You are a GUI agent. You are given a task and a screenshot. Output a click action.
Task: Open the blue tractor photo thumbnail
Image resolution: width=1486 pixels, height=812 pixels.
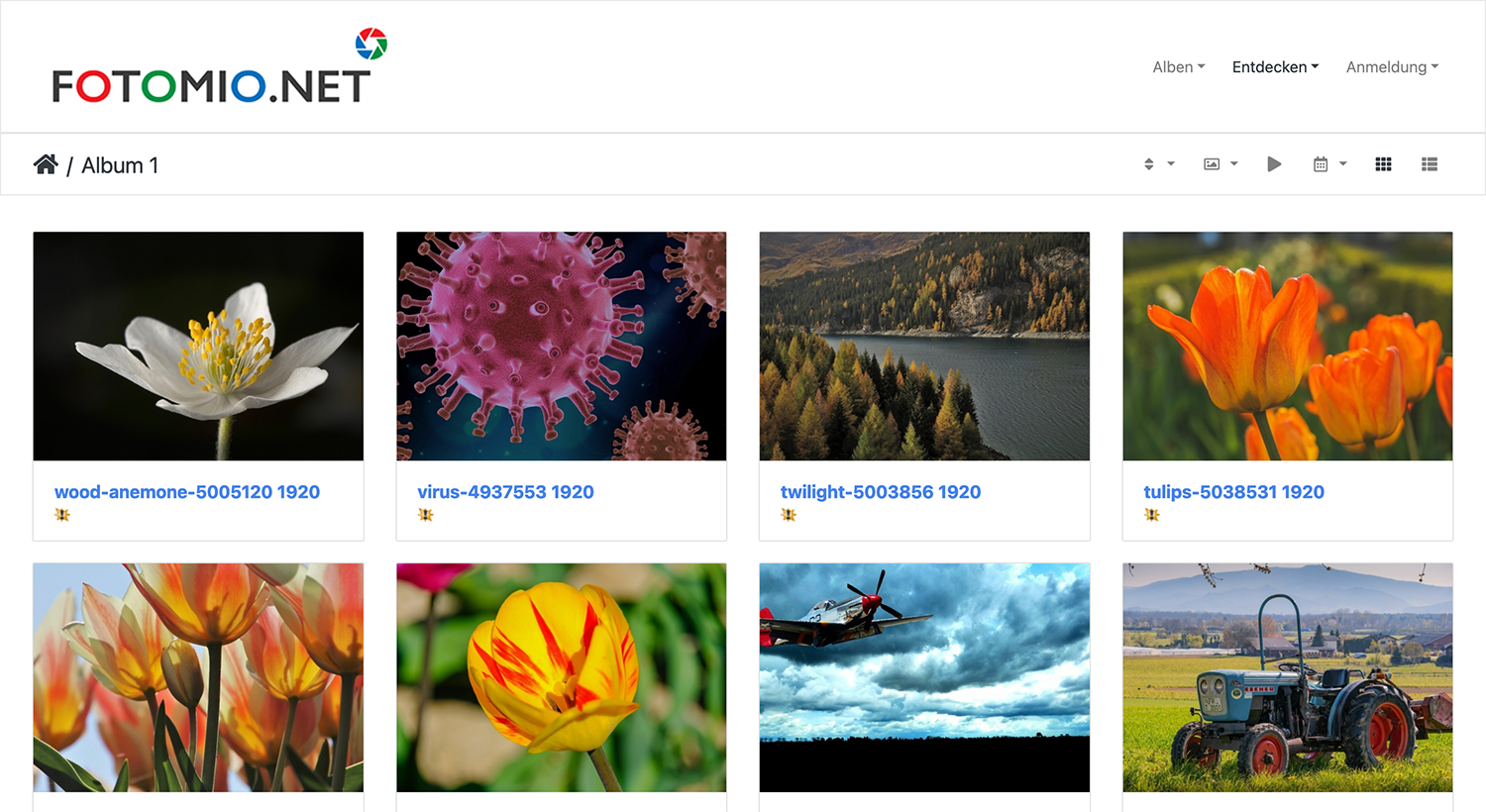coord(1288,677)
